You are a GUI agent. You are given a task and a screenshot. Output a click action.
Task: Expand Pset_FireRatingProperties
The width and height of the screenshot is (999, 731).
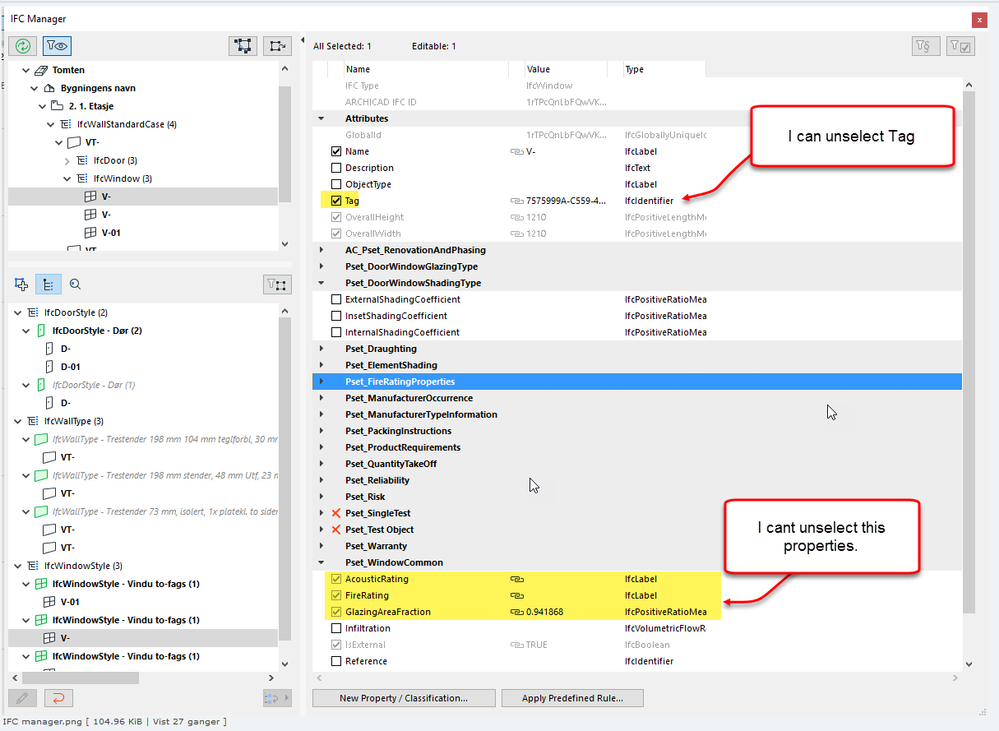point(321,382)
